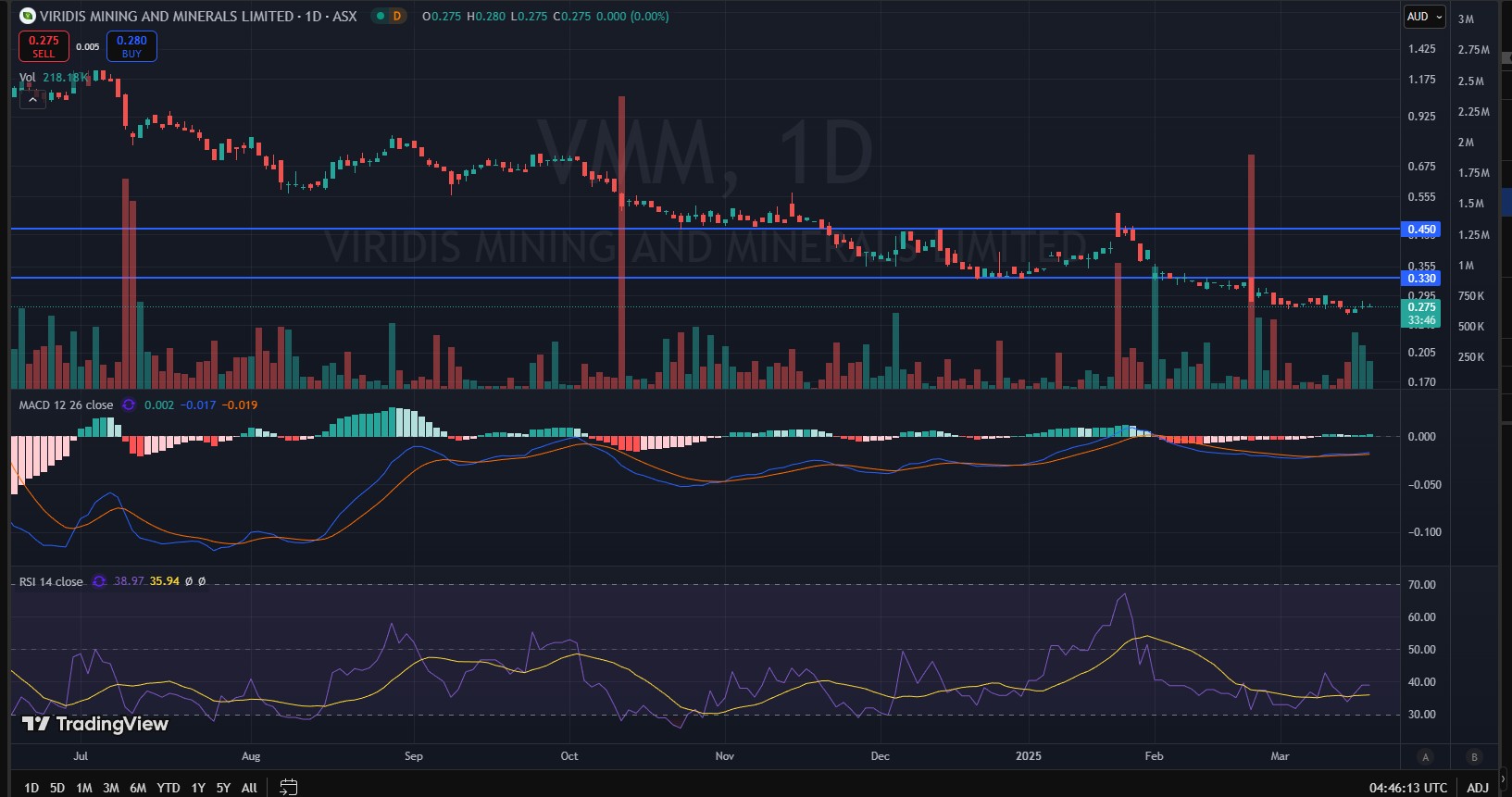Select the 5D time range
The height and width of the screenshot is (797, 1512).
(x=57, y=788)
